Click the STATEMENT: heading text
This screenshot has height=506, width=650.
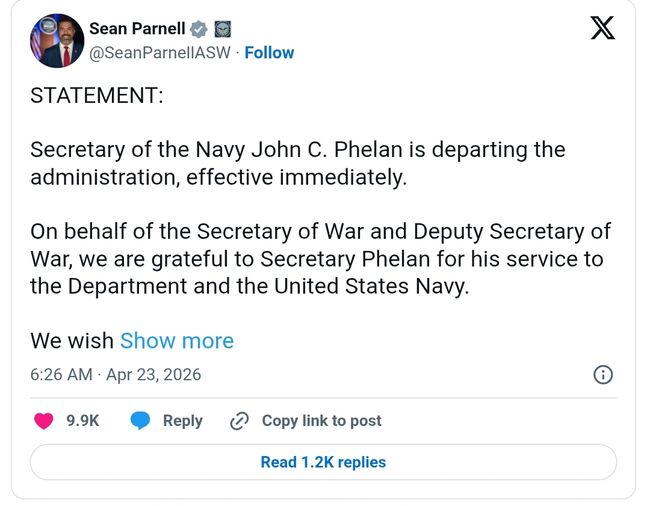point(97,96)
